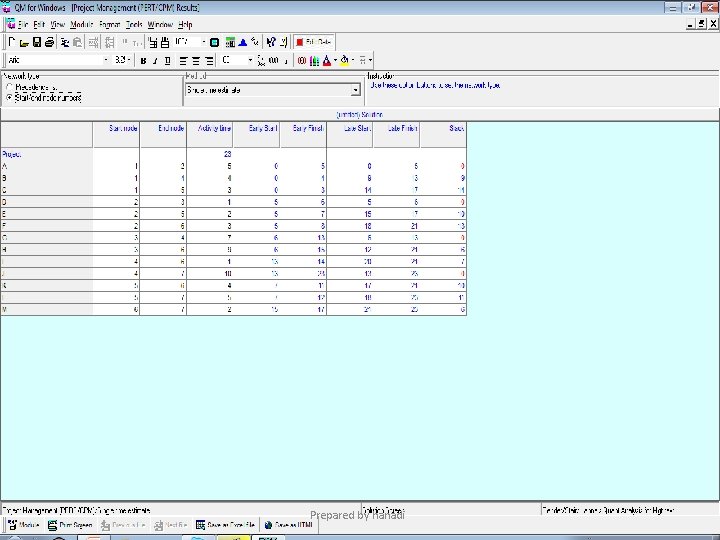
Task: Click the Paste clipboard icon
Action: pyautogui.click(x=78, y=43)
